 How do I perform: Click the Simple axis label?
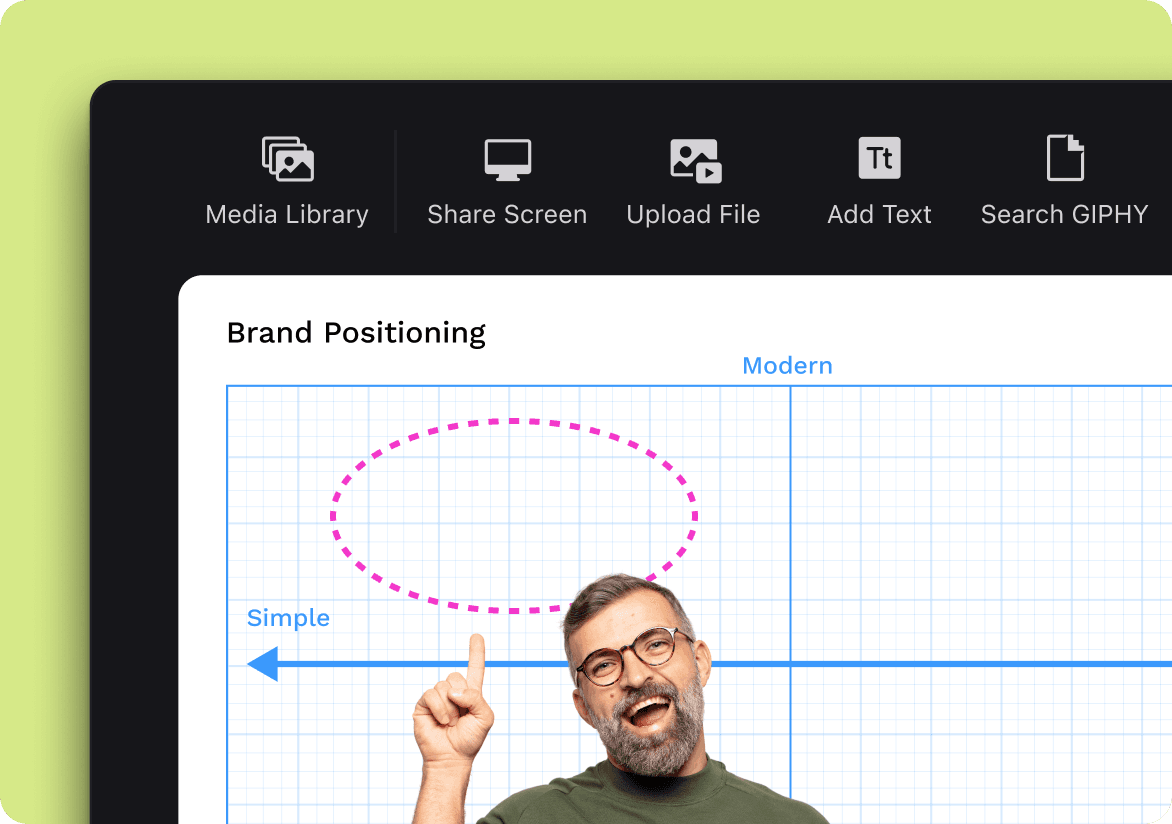[x=289, y=618]
